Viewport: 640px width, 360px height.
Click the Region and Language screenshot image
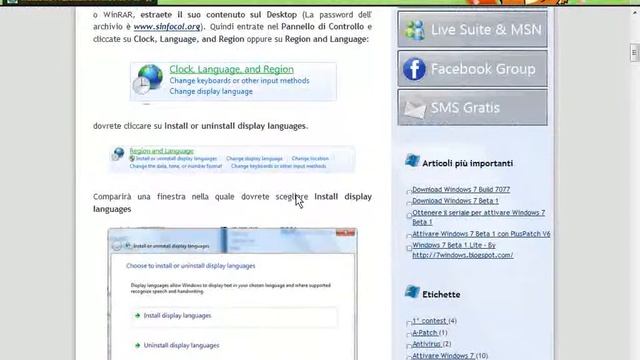click(x=232, y=159)
